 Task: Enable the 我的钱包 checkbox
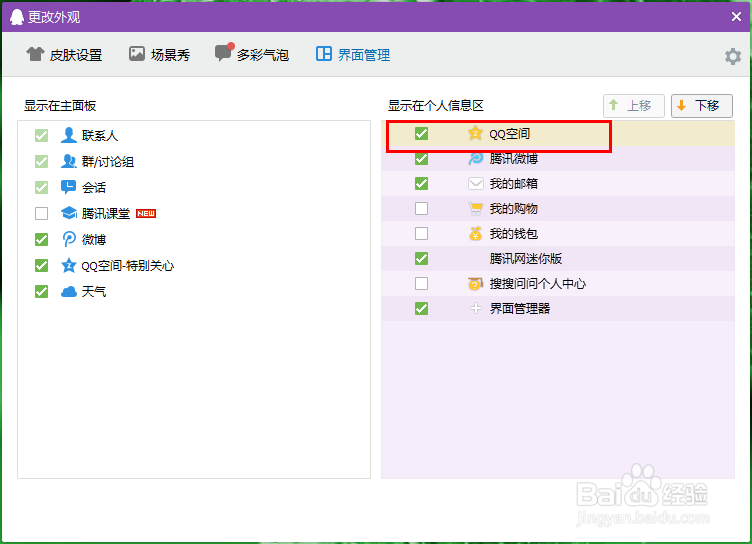(x=422, y=234)
